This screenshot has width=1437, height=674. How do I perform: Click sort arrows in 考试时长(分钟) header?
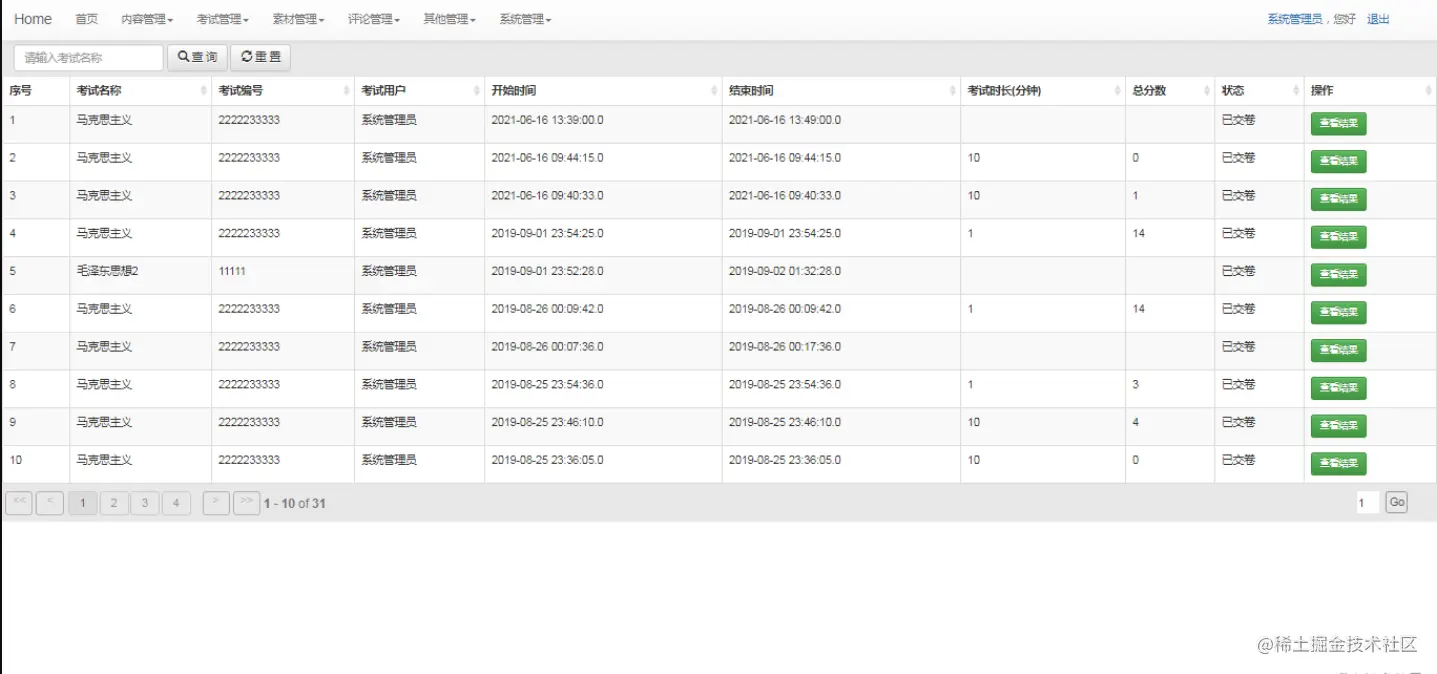[1117, 91]
